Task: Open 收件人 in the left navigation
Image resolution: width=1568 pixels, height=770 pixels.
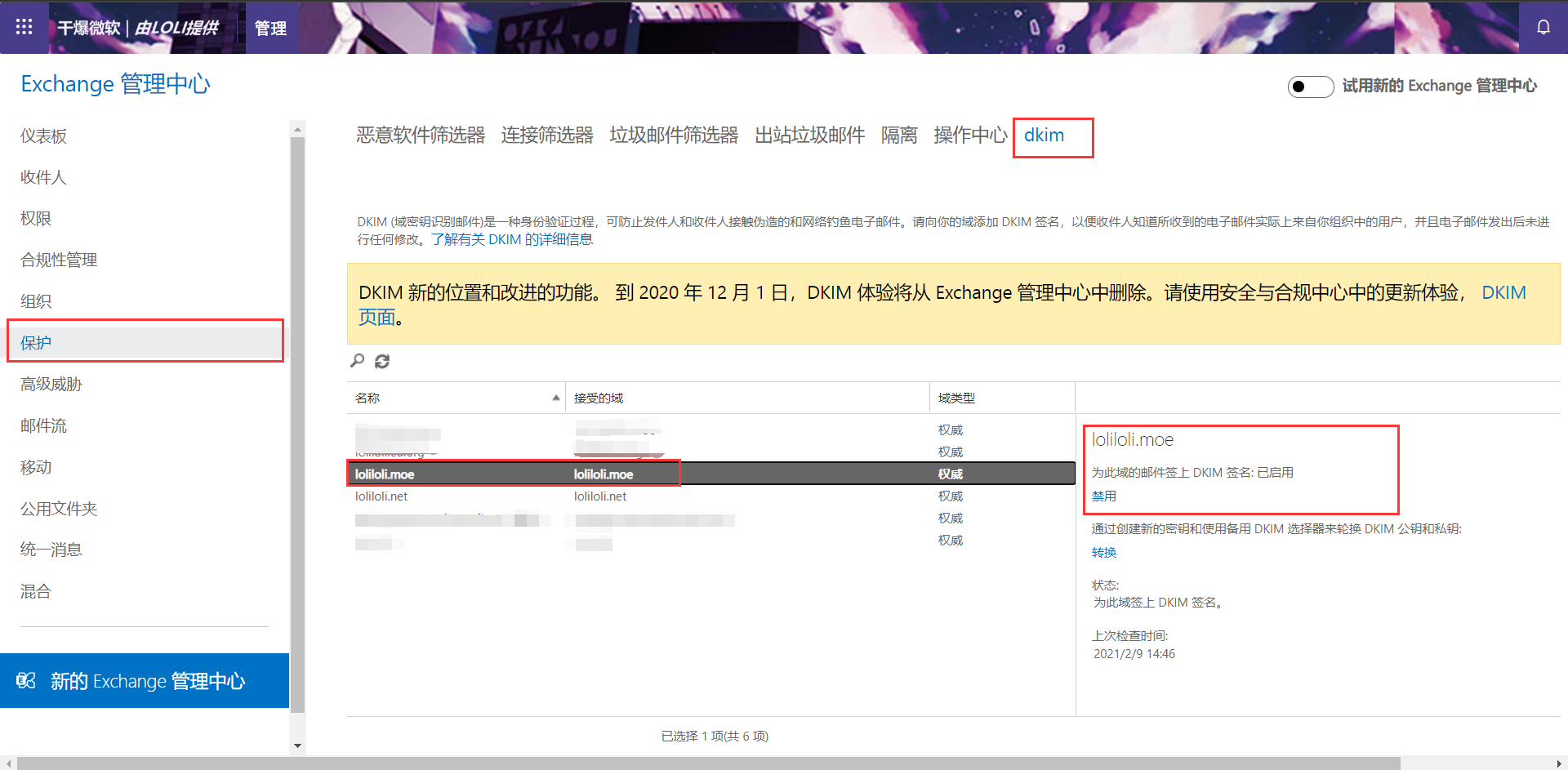Action: pyautogui.click(x=44, y=177)
